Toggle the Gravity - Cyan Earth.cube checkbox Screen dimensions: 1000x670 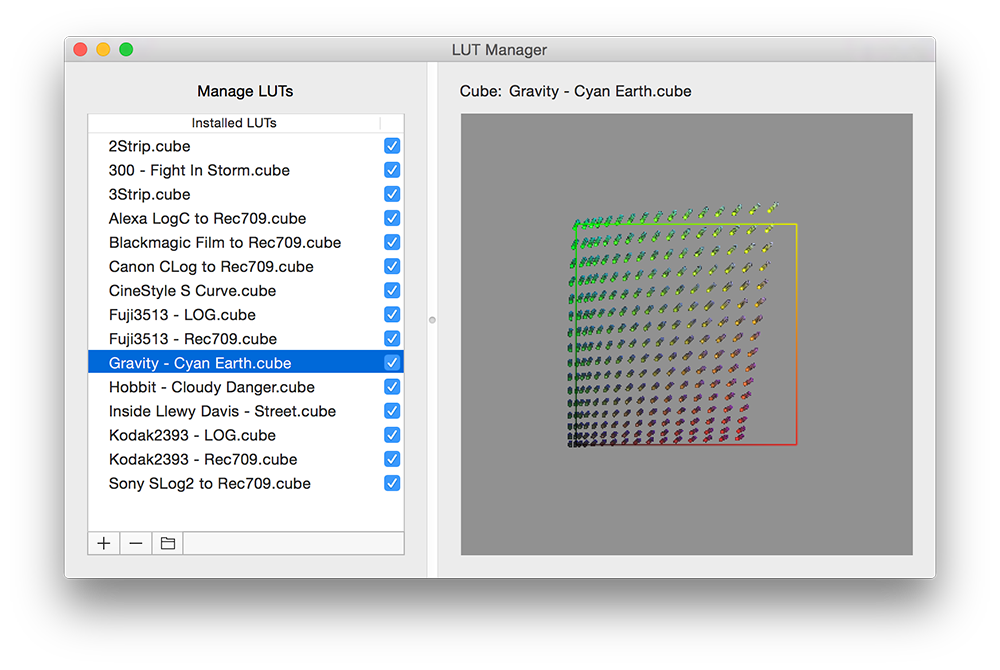pos(392,363)
